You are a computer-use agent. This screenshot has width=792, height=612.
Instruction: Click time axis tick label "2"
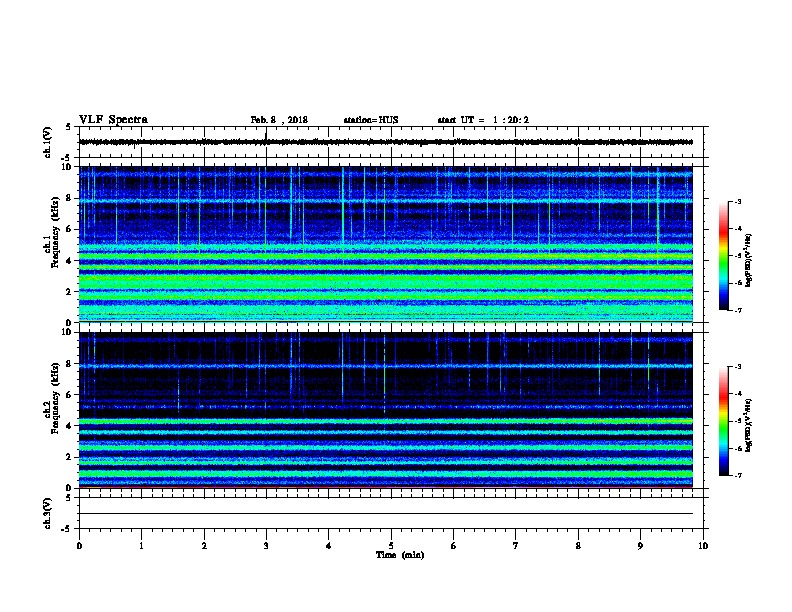click(204, 546)
